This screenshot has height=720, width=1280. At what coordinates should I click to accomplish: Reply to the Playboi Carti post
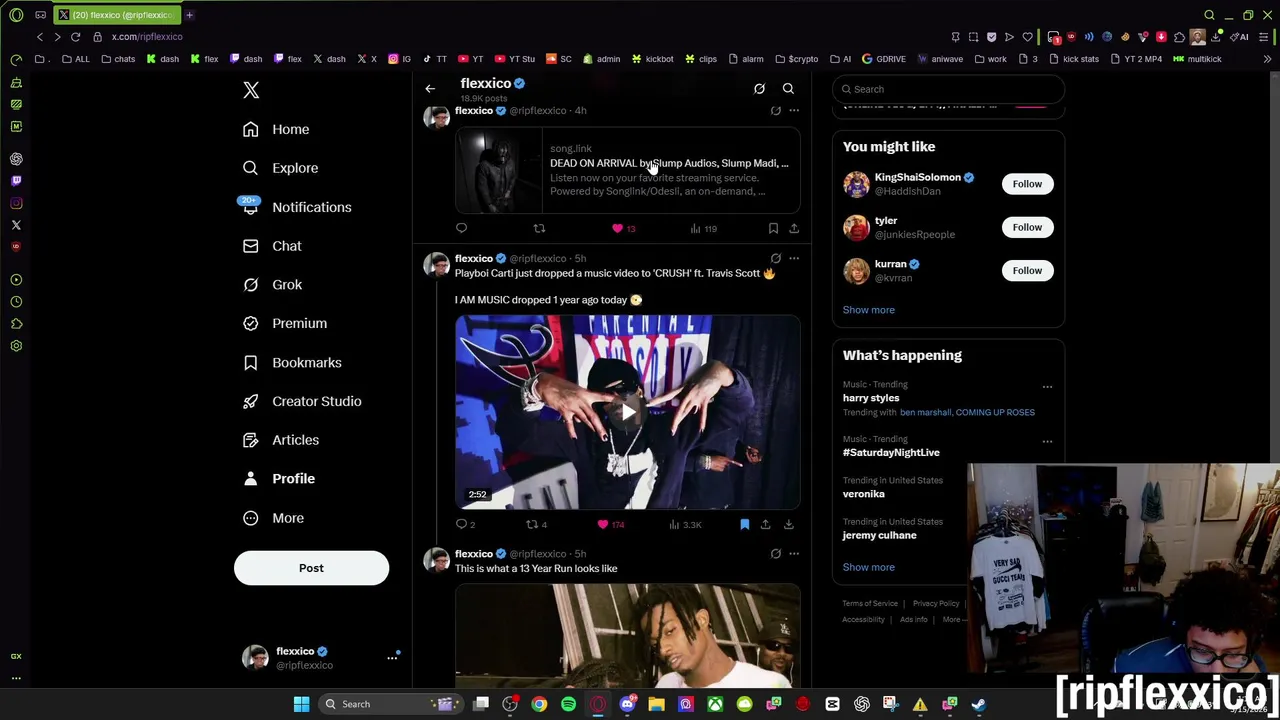[465, 525]
